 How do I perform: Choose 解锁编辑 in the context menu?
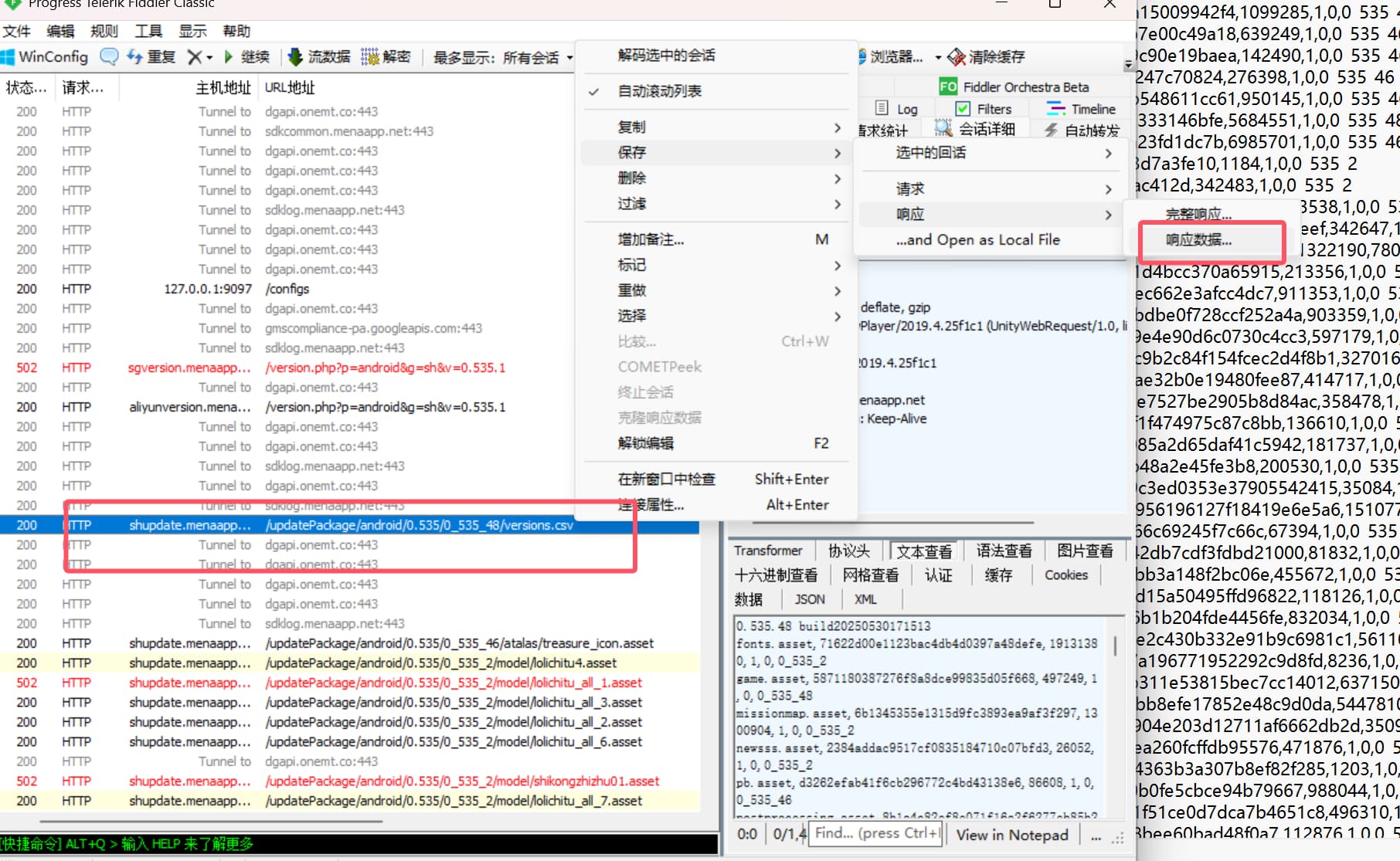(716, 443)
